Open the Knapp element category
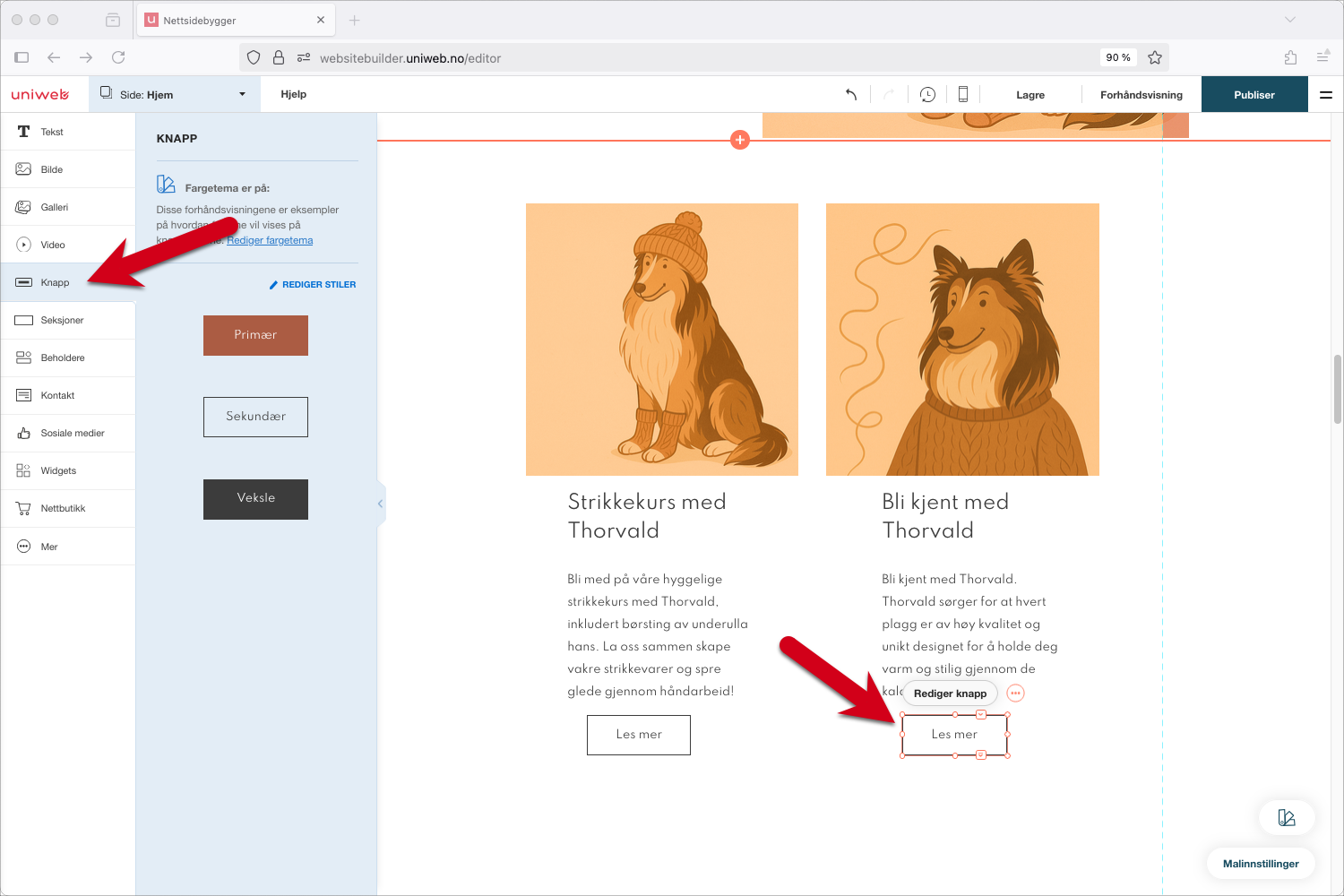 click(x=68, y=282)
